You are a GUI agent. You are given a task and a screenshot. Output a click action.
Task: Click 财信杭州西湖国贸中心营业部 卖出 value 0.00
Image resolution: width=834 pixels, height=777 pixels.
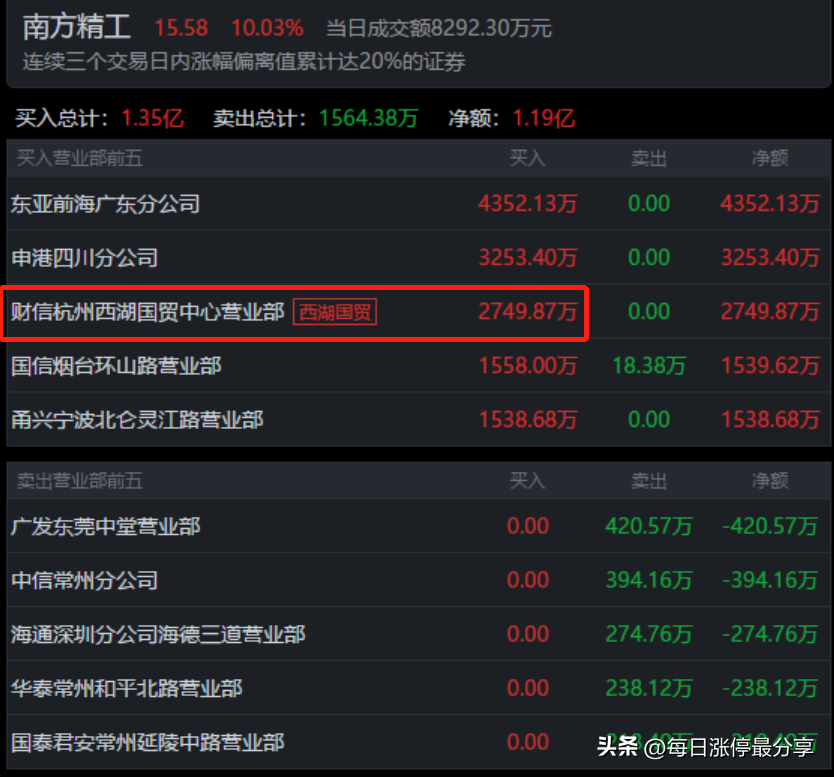click(649, 312)
